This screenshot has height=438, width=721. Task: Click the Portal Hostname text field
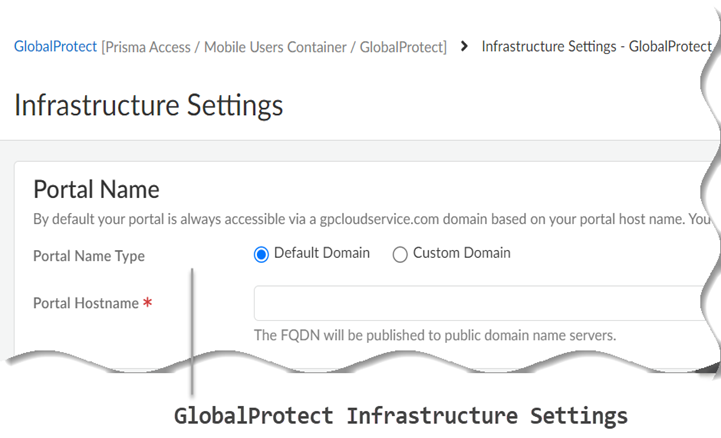point(480,303)
